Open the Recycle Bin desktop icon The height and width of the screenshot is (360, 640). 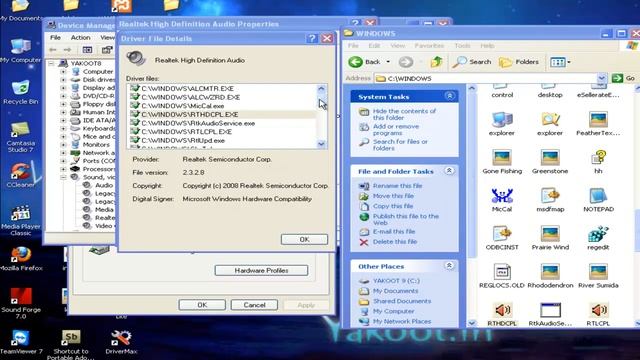(x=20, y=93)
